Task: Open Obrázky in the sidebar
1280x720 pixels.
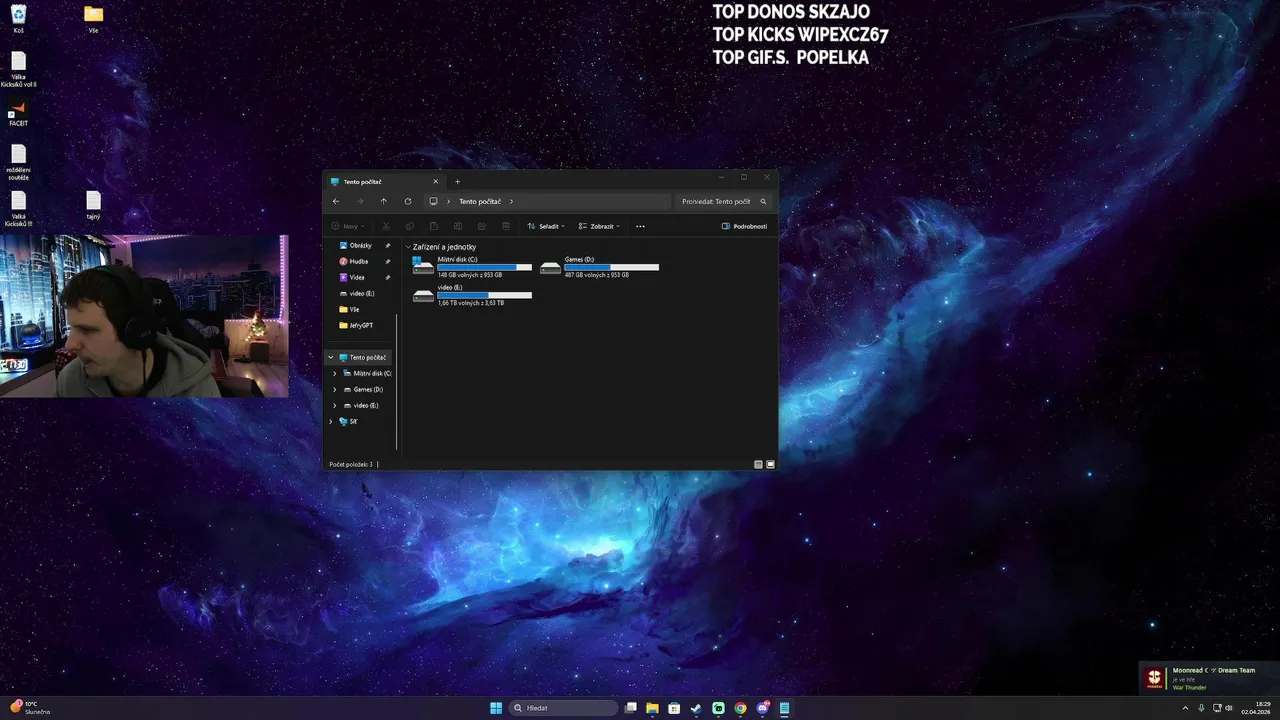Action: [x=360, y=245]
